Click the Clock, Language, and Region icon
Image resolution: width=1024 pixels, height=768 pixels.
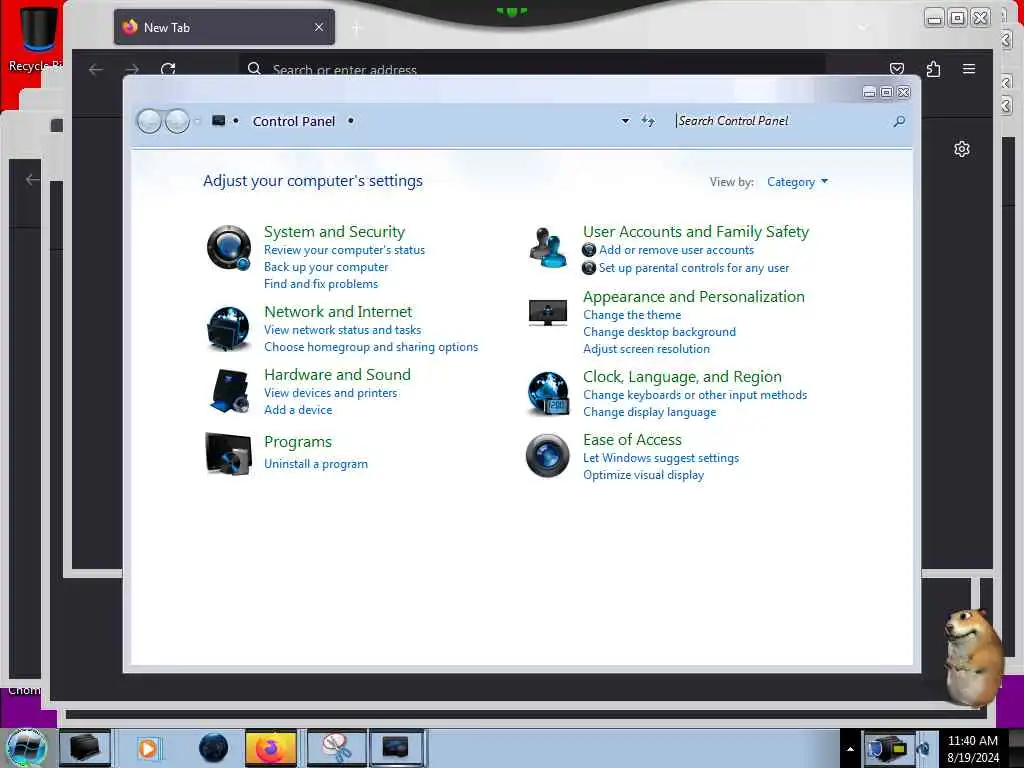pos(548,393)
